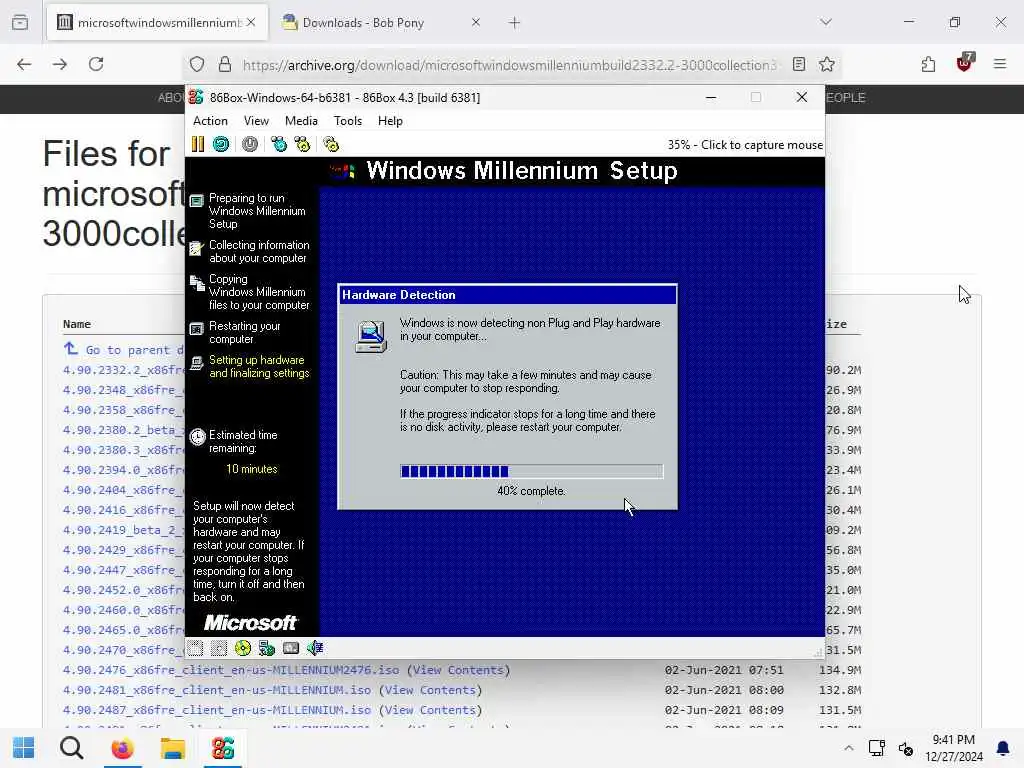This screenshot has width=1024, height=768.
Task: Open the taskbar clock showing 9:41 PM
Action: pyautogui.click(x=954, y=748)
